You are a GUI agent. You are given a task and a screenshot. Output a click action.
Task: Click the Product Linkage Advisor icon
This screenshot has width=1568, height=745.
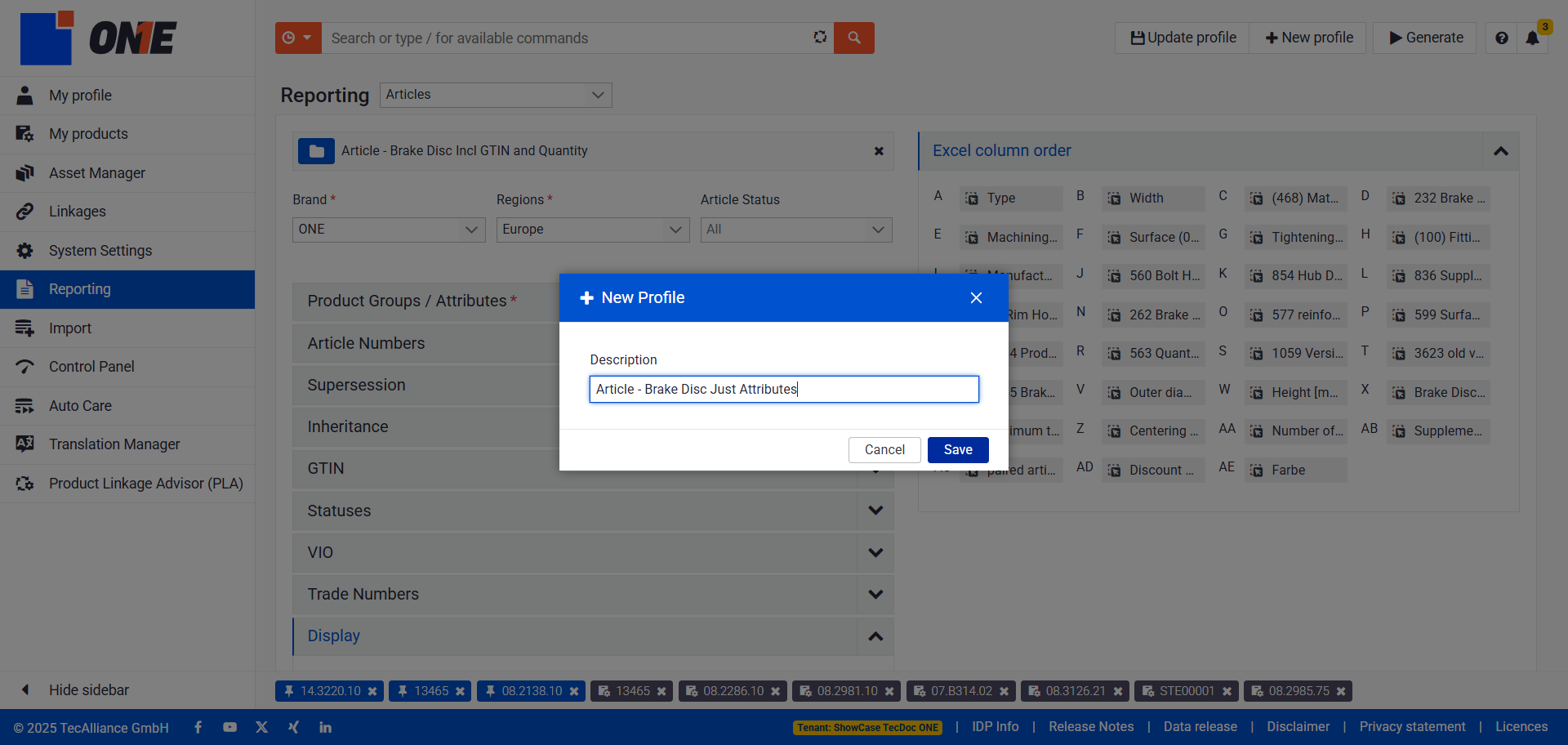tap(24, 484)
